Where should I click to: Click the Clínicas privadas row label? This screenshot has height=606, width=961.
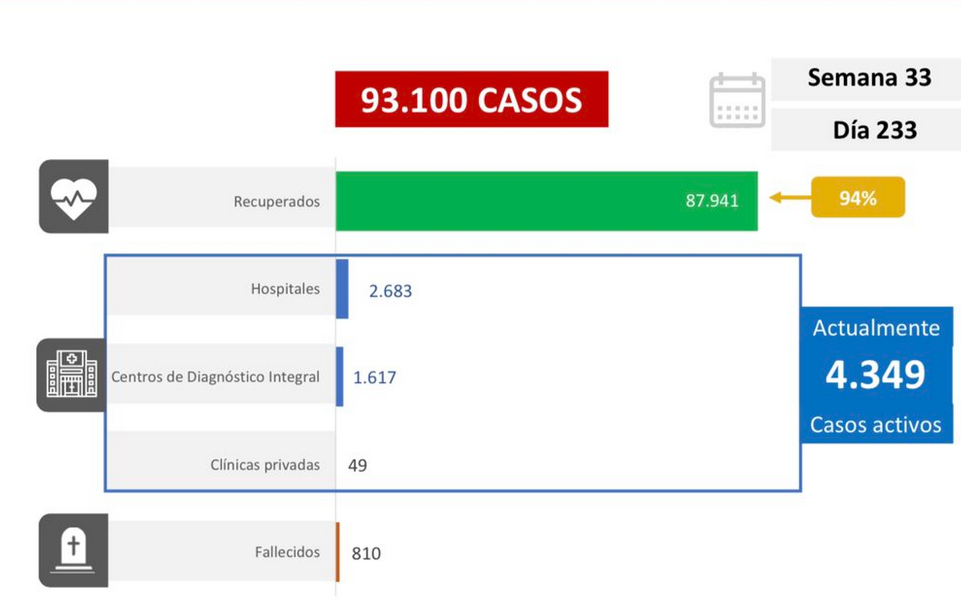265,464
